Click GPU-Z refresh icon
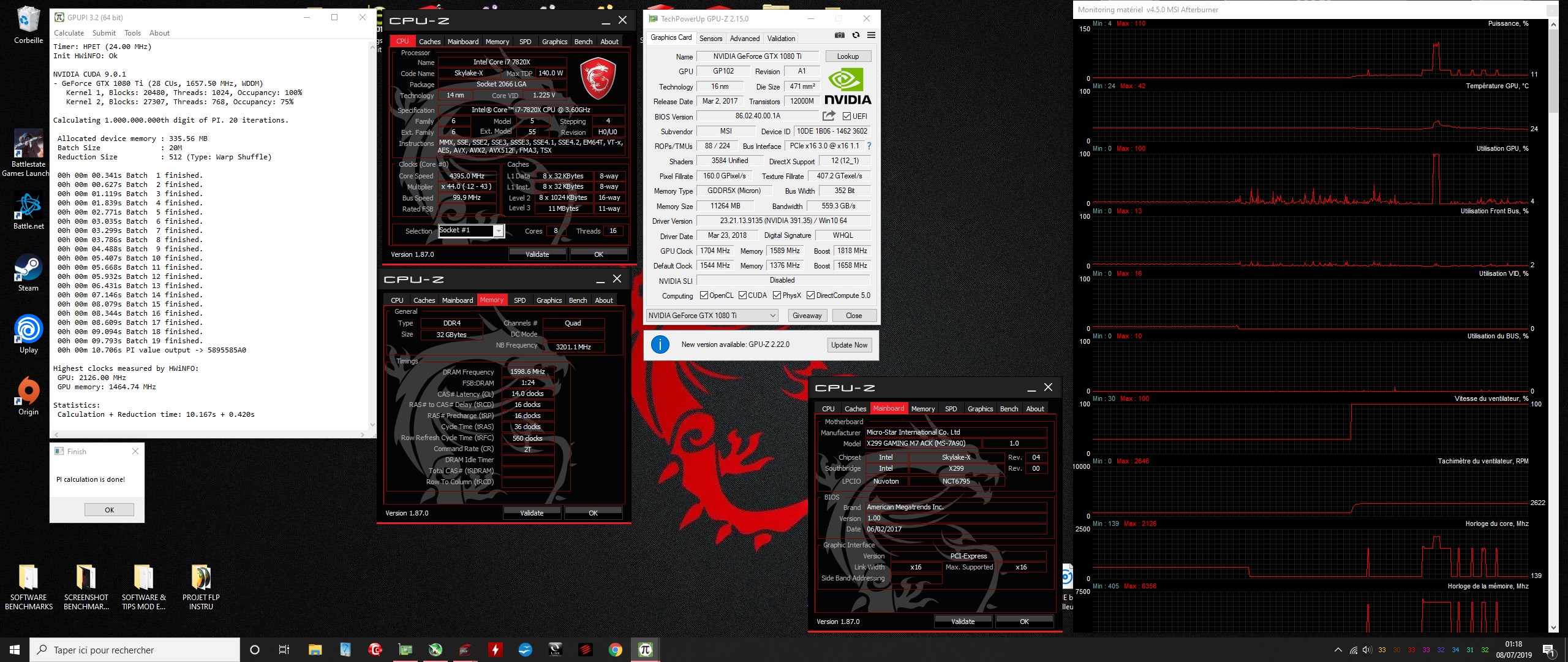The width and height of the screenshot is (1568, 662). 856,36
